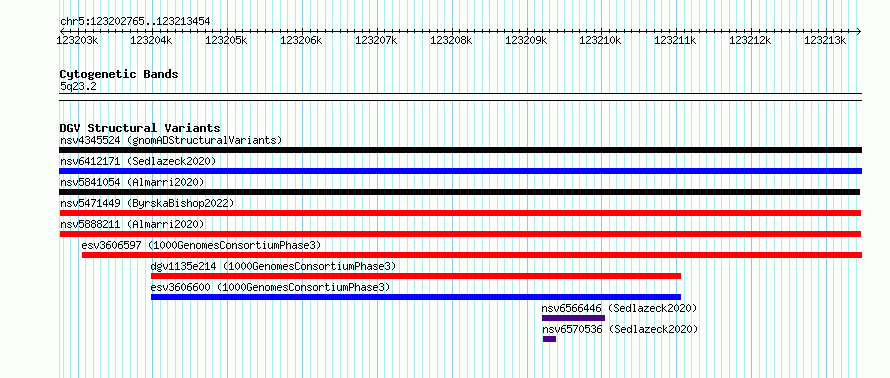The image size is (890, 378).
Task: Open the nsv5841054 (Almarri2020) label
Action: pos(132,182)
